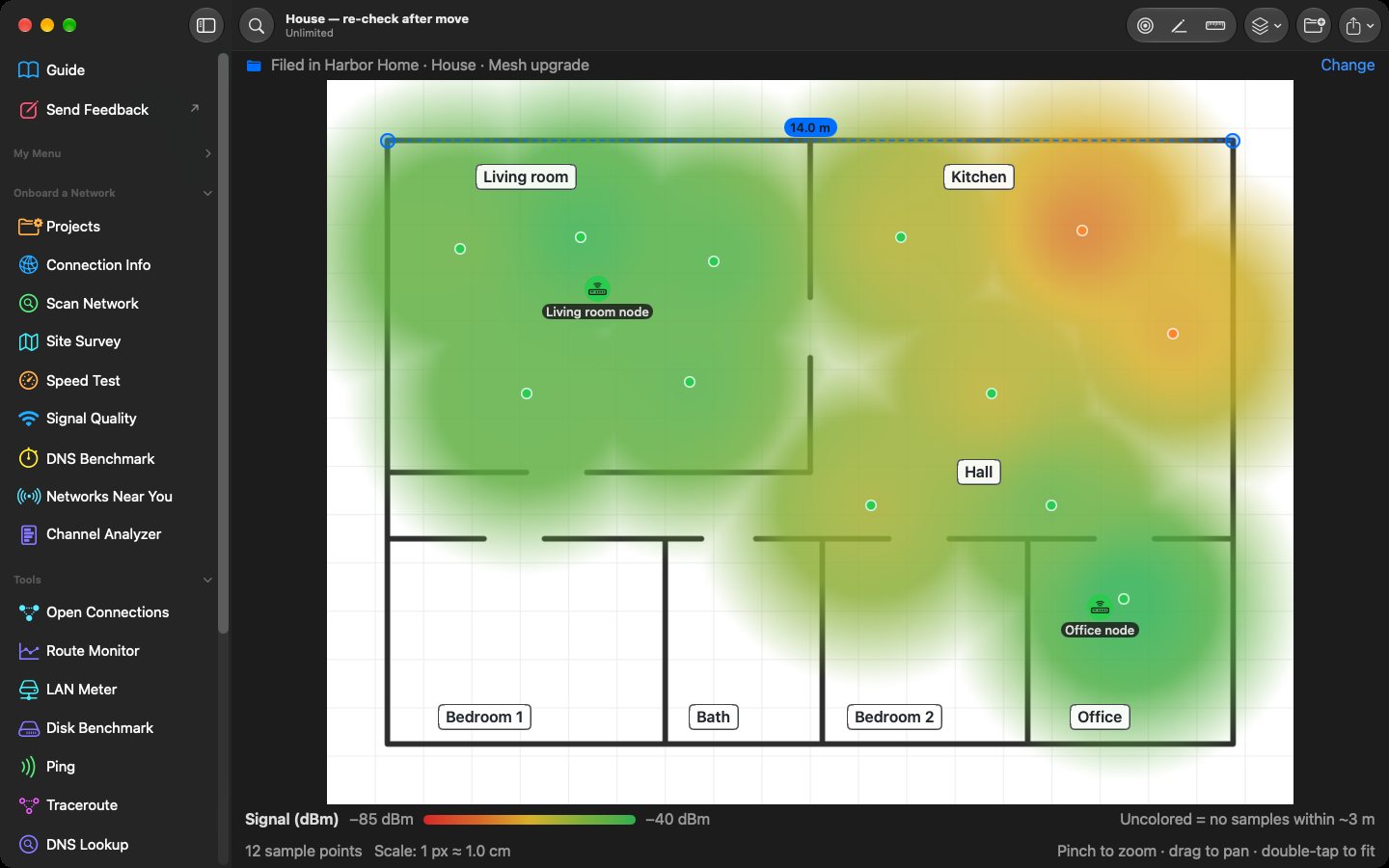This screenshot has width=1389, height=868.
Task: Click the Traceroute icon
Action: pos(29,805)
